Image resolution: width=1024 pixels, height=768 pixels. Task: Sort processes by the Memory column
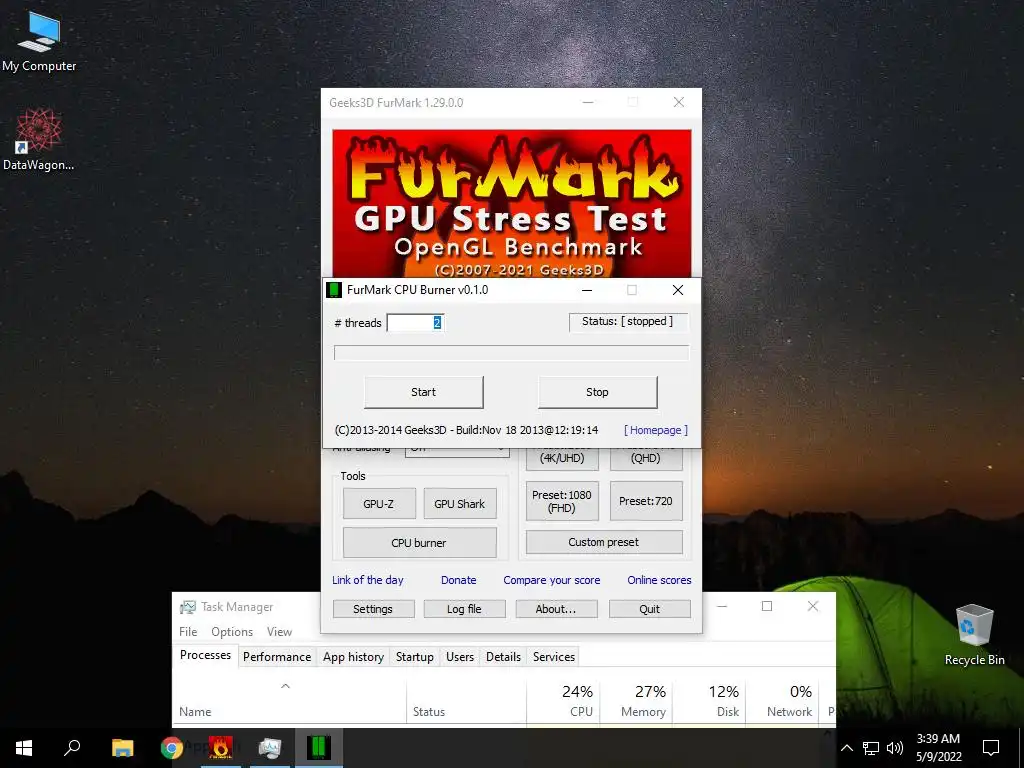pos(636,701)
